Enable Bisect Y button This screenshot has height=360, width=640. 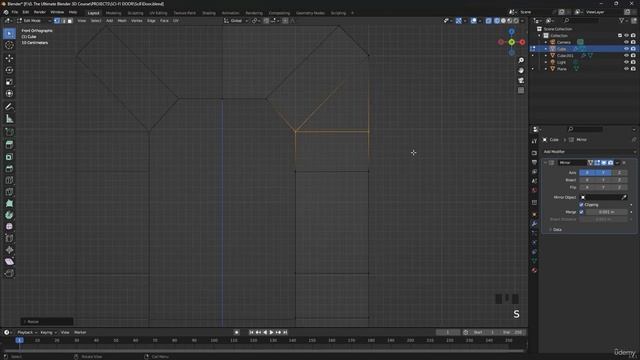[603, 180]
